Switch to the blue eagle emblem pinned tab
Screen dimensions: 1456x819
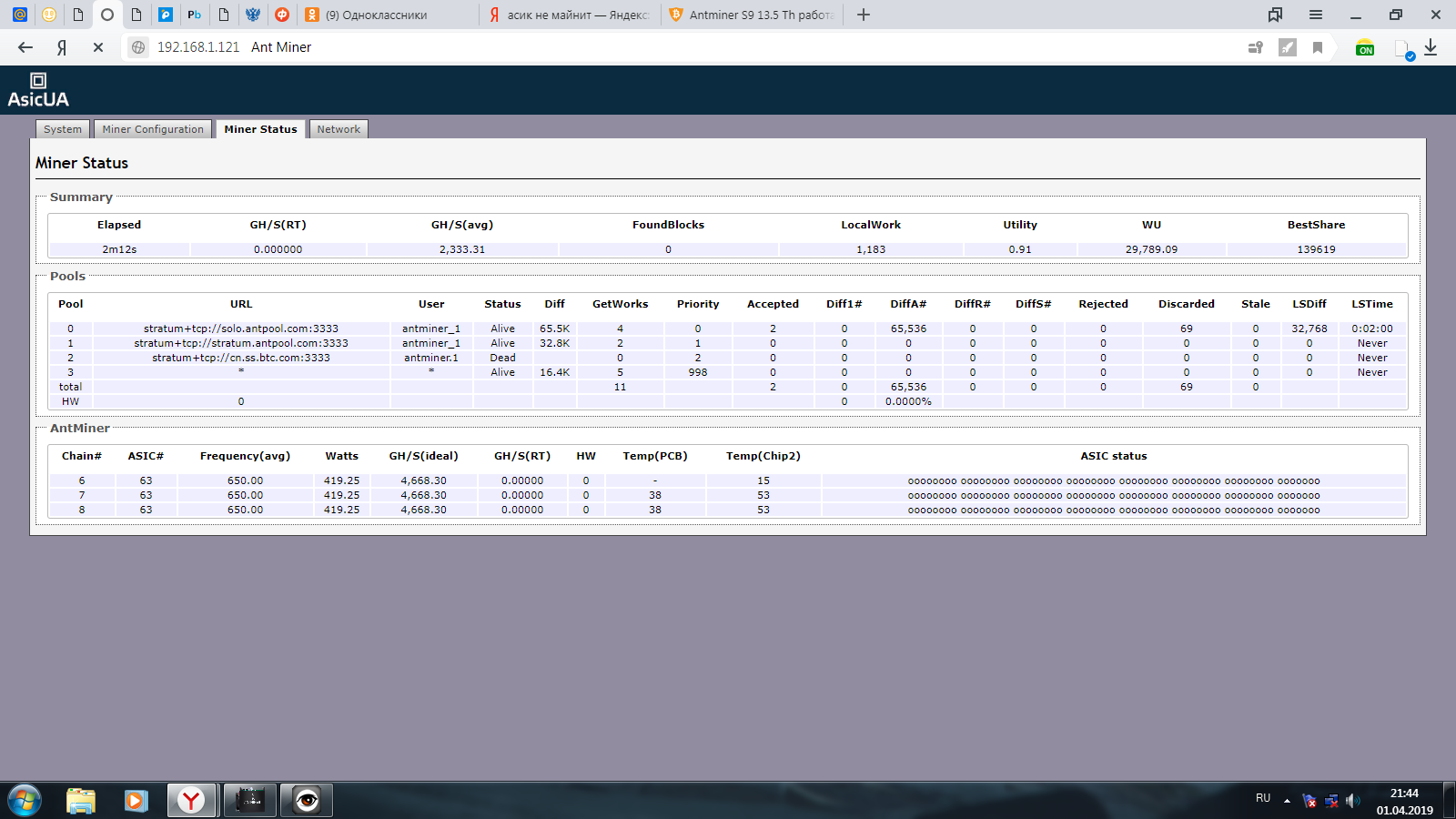coord(253,15)
